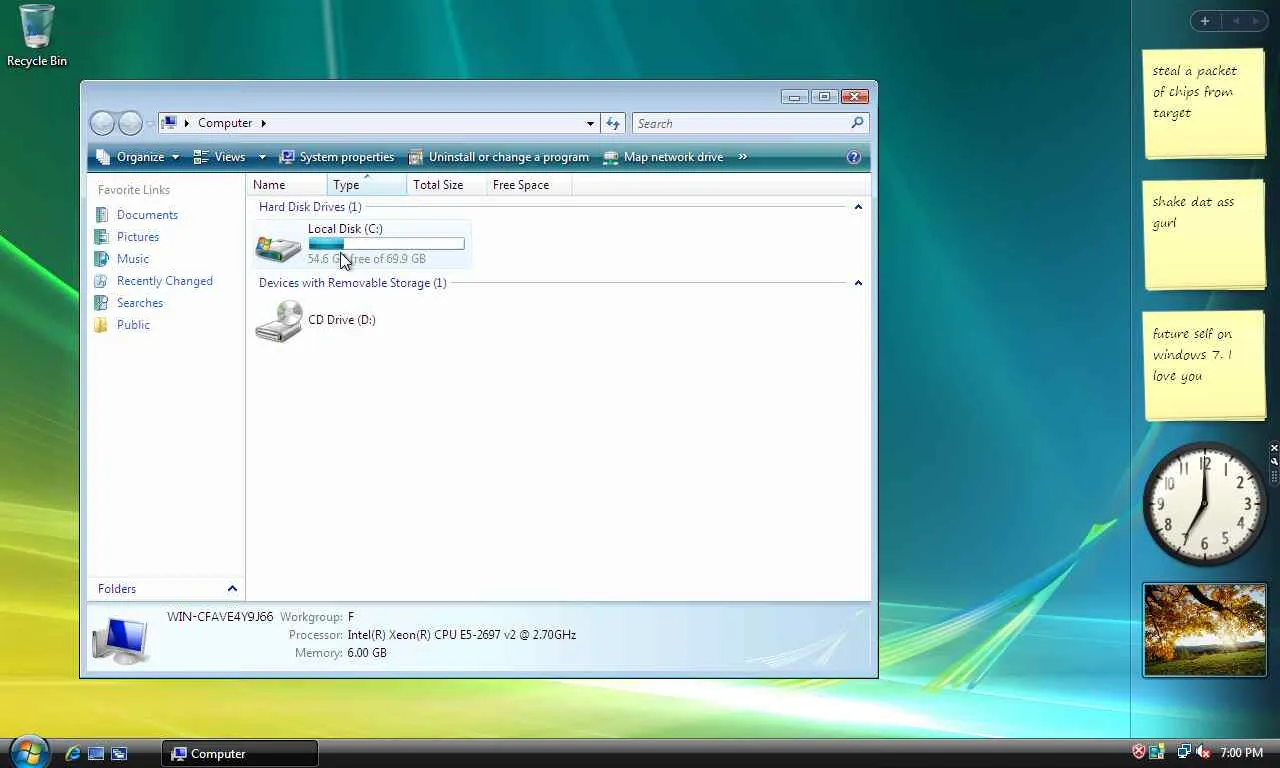Open the address bar history dropdown arrow
Viewport: 1280px width, 768px height.
pos(590,123)
